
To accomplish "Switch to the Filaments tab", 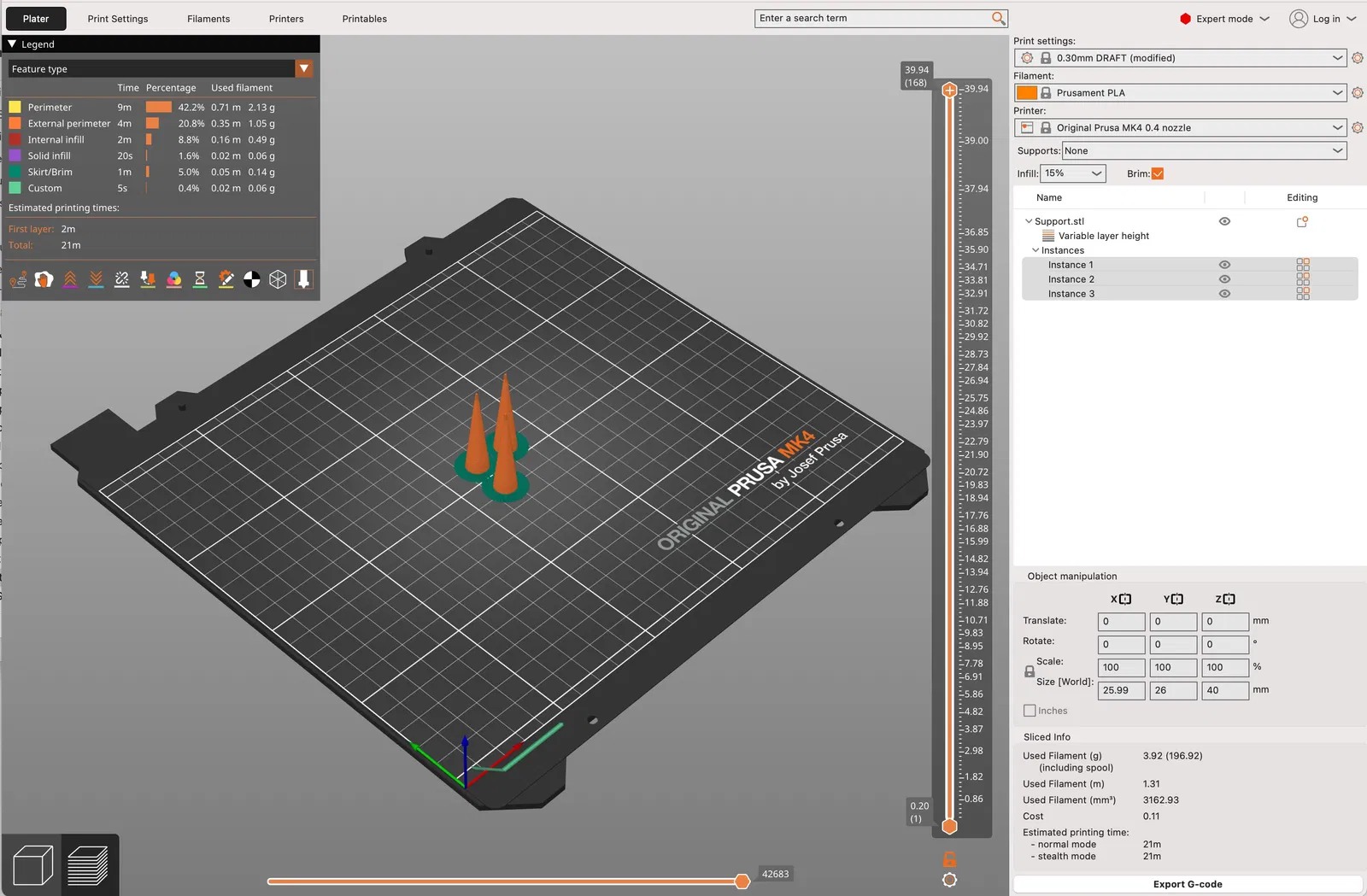I will (208, 19).
